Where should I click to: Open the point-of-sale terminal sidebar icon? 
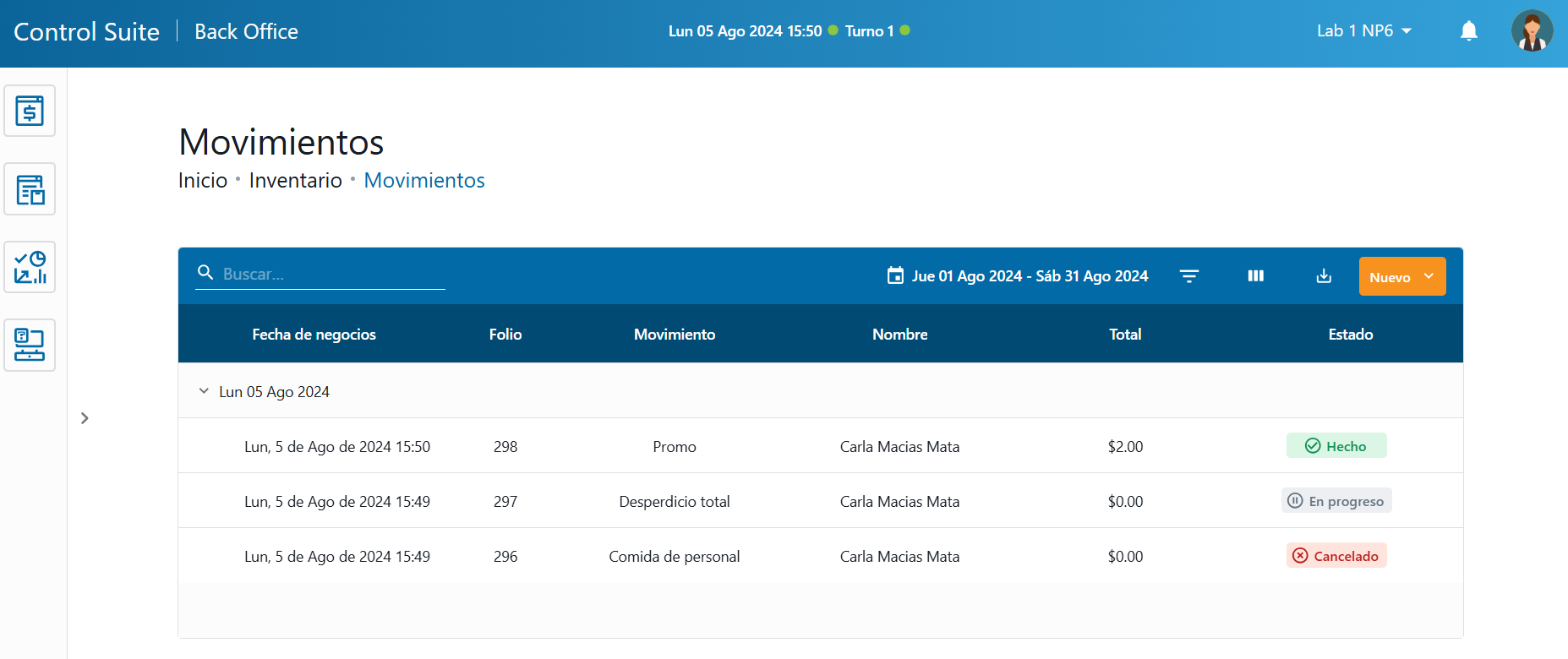pos(30,345)
